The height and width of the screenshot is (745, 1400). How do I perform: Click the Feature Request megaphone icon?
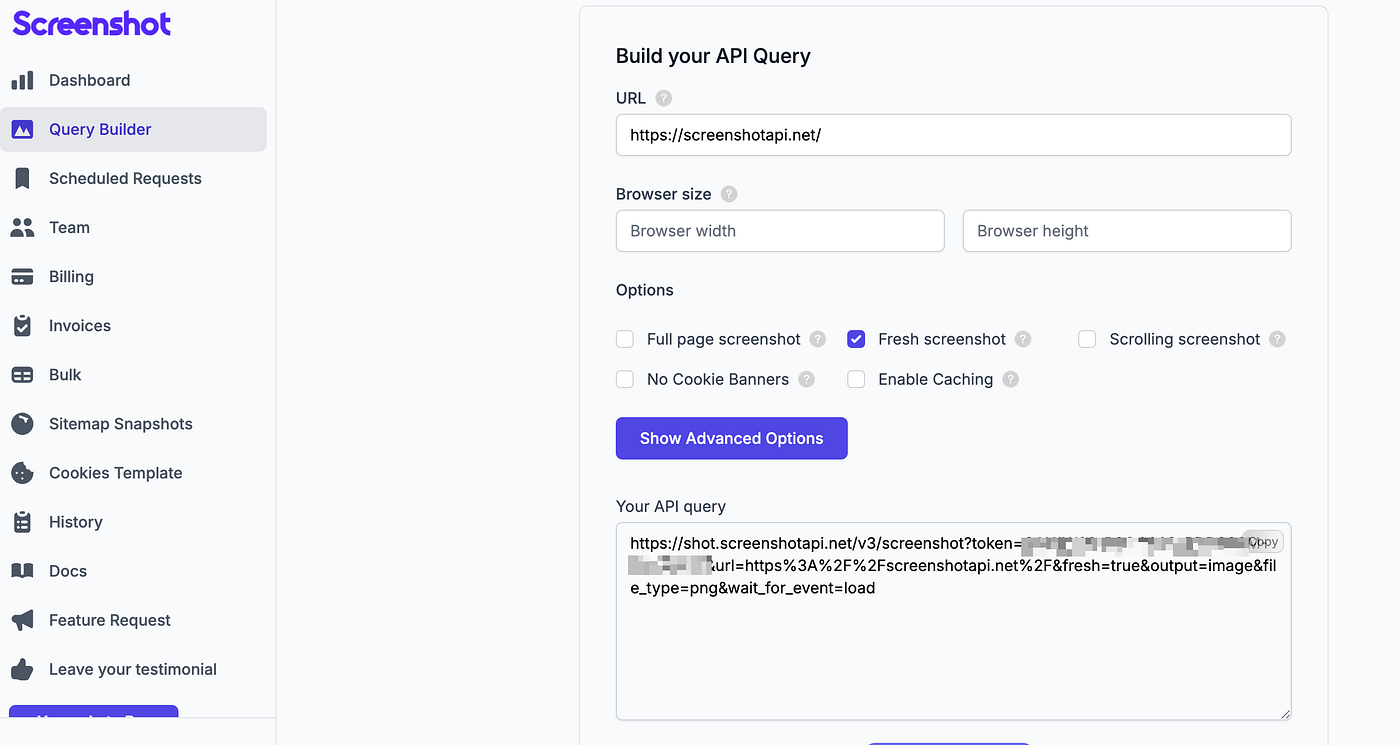click(x=22, y=620)
